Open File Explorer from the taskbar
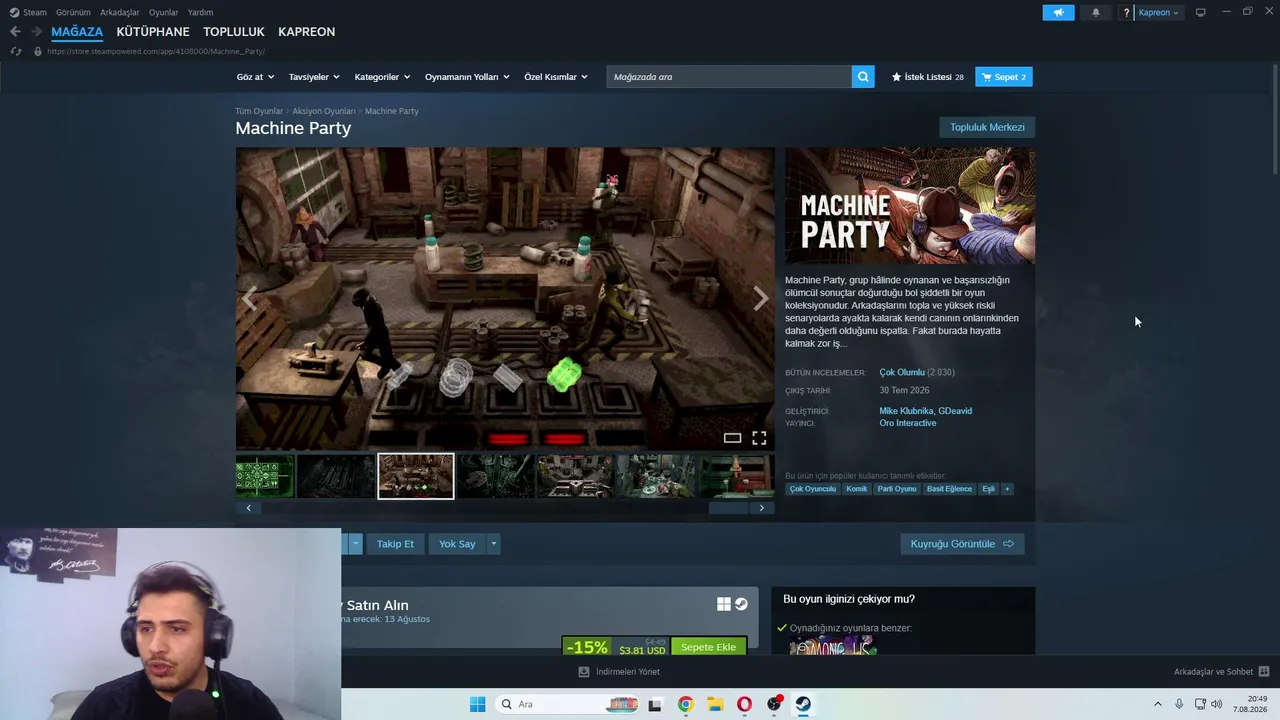 715,704
